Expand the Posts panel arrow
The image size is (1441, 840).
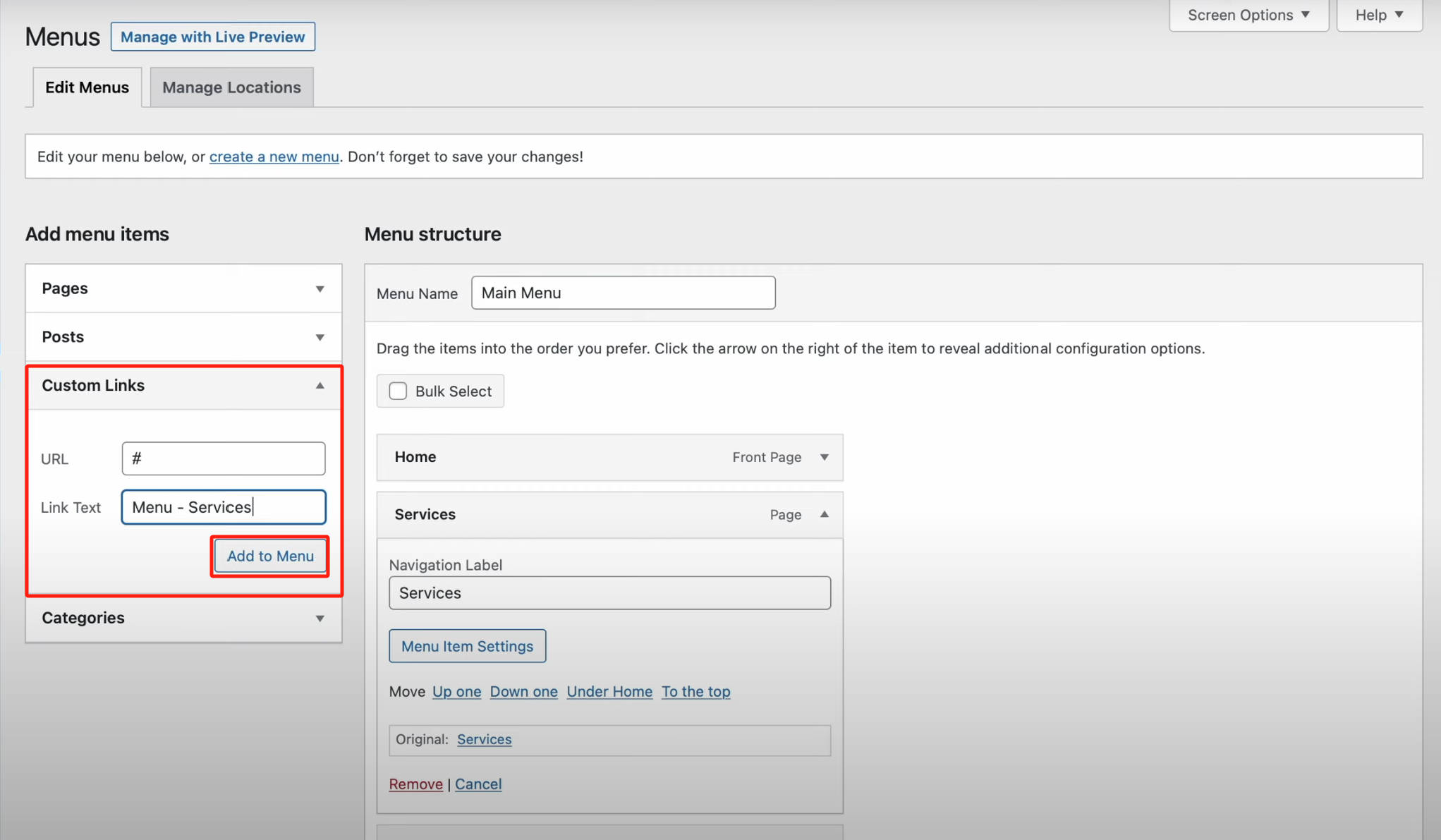click(320, 337)
